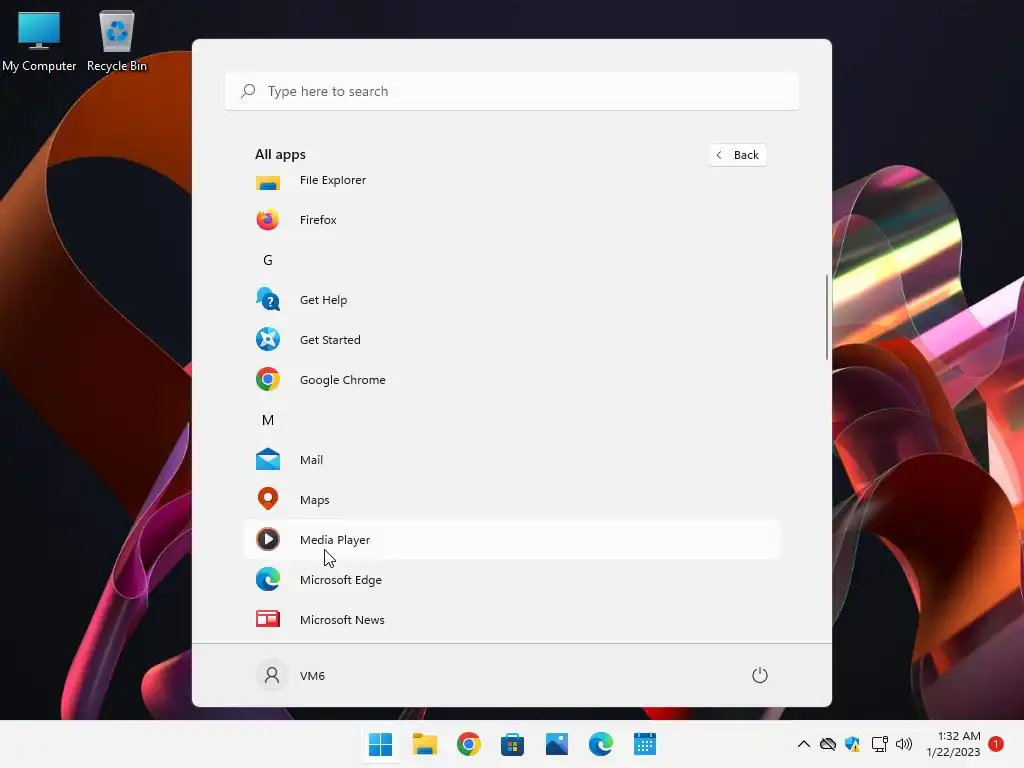Viewport: 1024px width, 768px height.
Task: Open Edge from the taskbar
Action: [x=601, y=744]
